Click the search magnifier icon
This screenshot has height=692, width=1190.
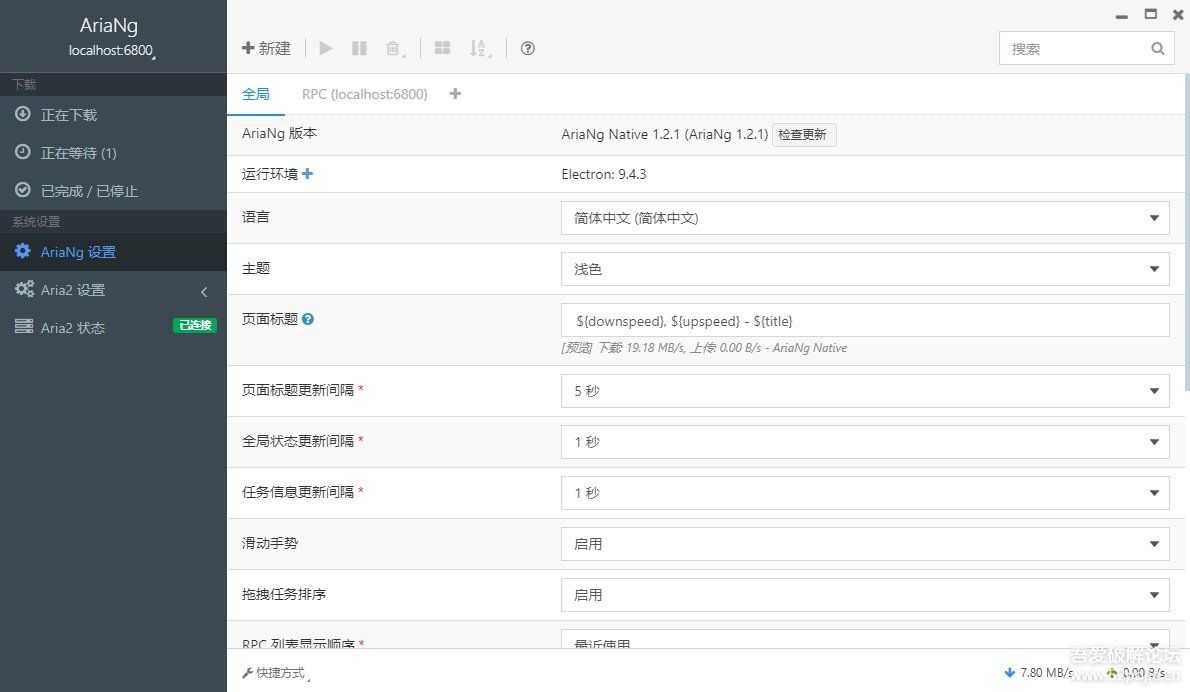pyautogui.click(x=1157, y=48)
